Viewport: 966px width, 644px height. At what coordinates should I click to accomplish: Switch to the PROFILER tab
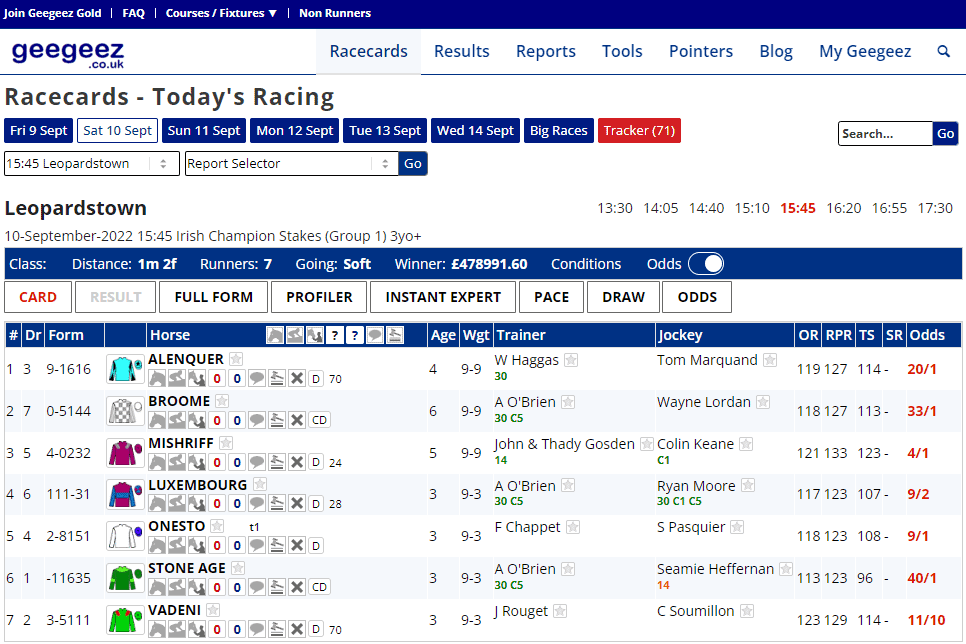(x=318, y=297)
